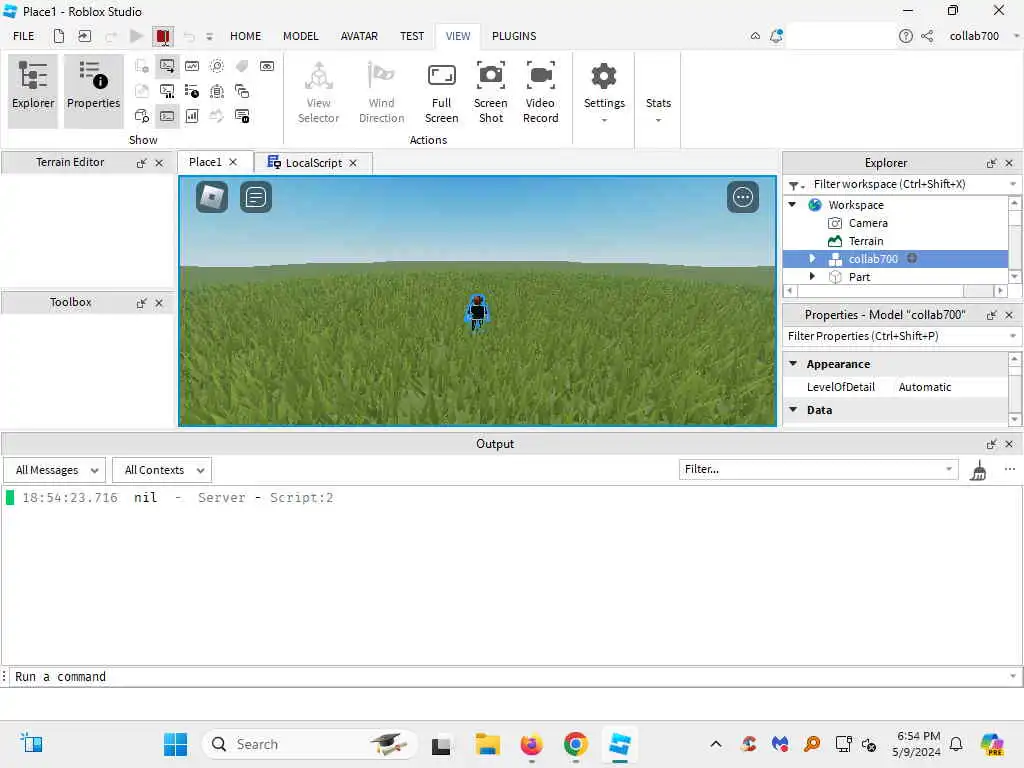1024x768 pixels.
Task: Open Chrome from the Windows taskbar
Action: pyautogui.click(x=575, y=744)
